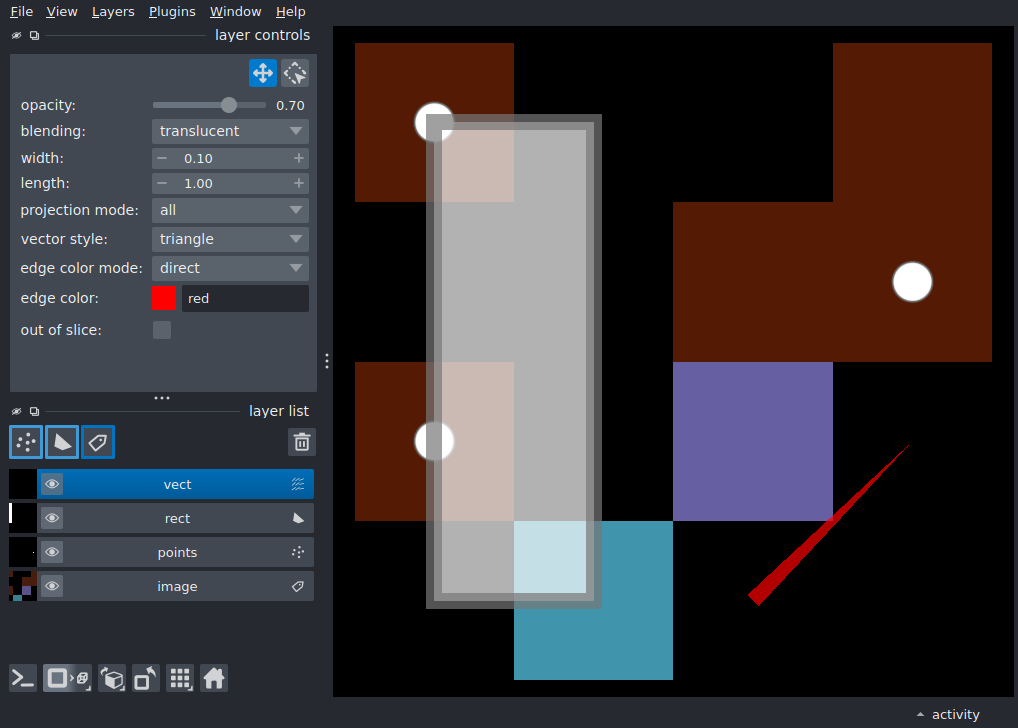Click the purple label square in canvas

752,442
